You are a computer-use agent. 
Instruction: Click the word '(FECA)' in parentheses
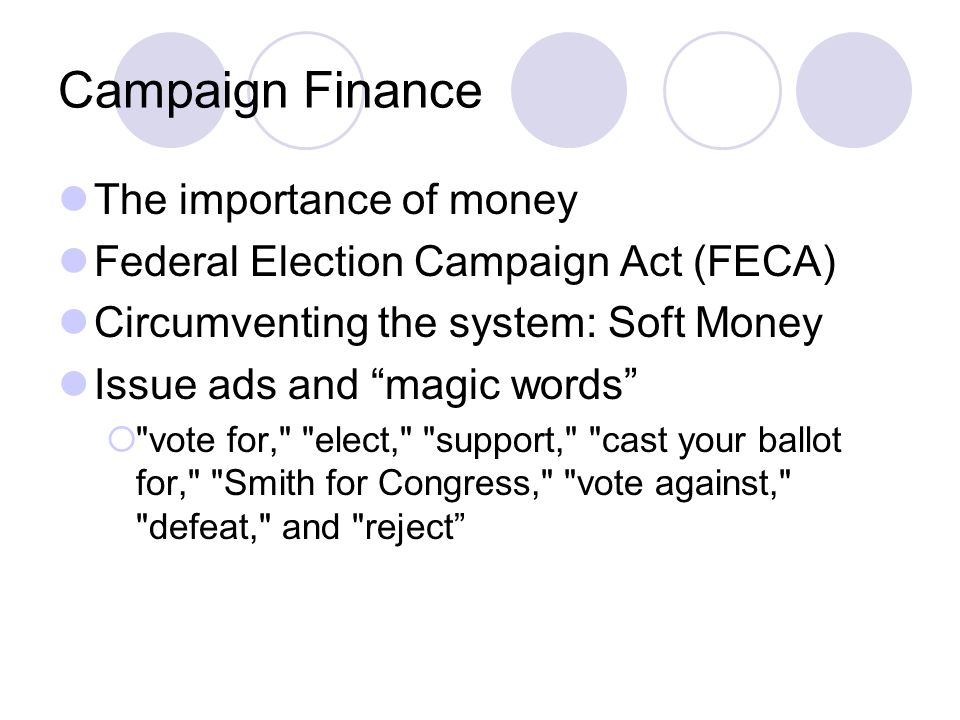point(765,262)
